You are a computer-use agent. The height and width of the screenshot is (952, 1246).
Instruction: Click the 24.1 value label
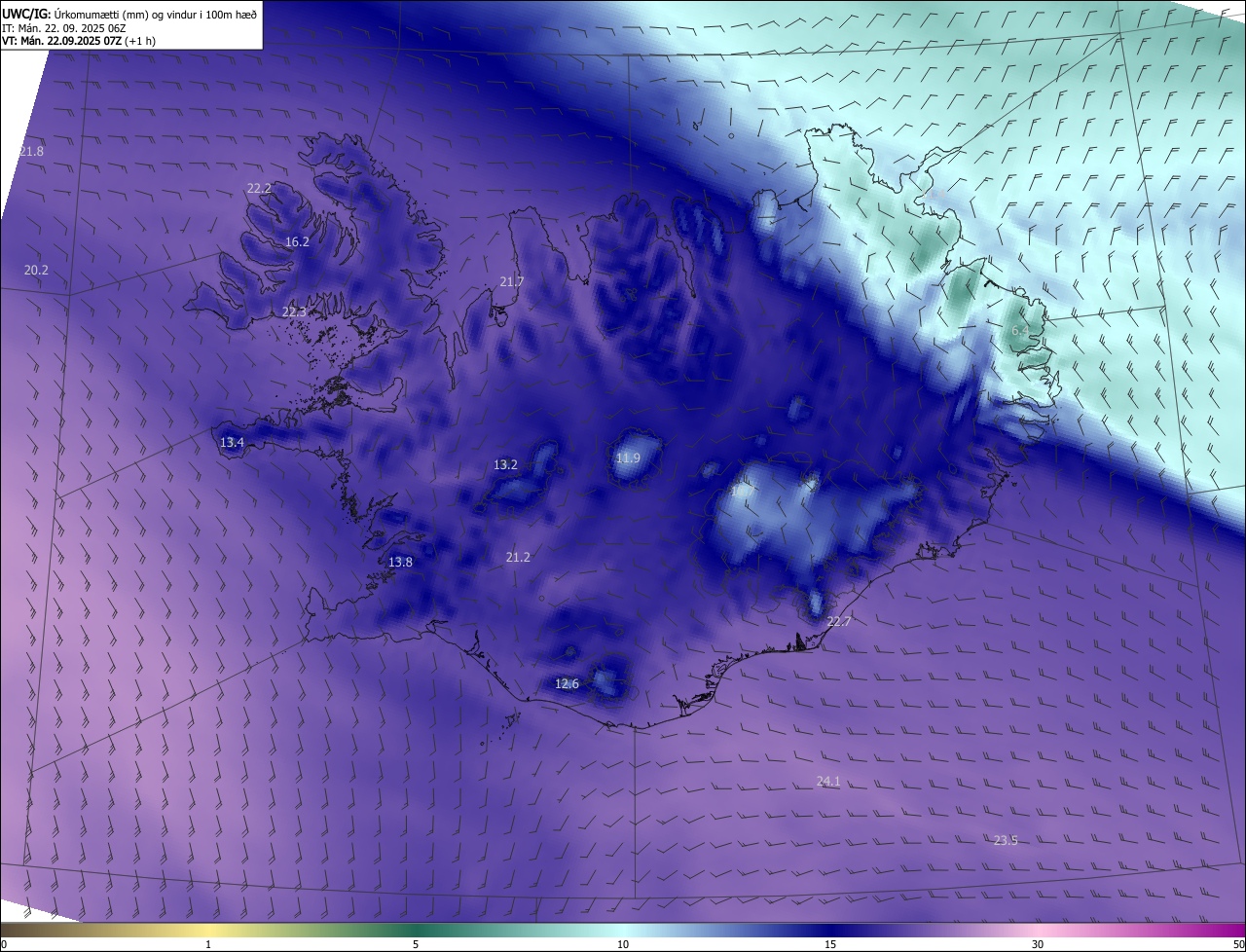click(x=828, y=782)
